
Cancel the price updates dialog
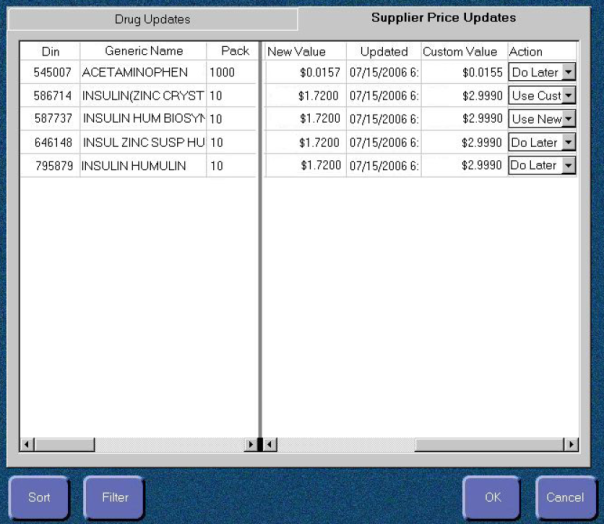click(x=565, y=497)
